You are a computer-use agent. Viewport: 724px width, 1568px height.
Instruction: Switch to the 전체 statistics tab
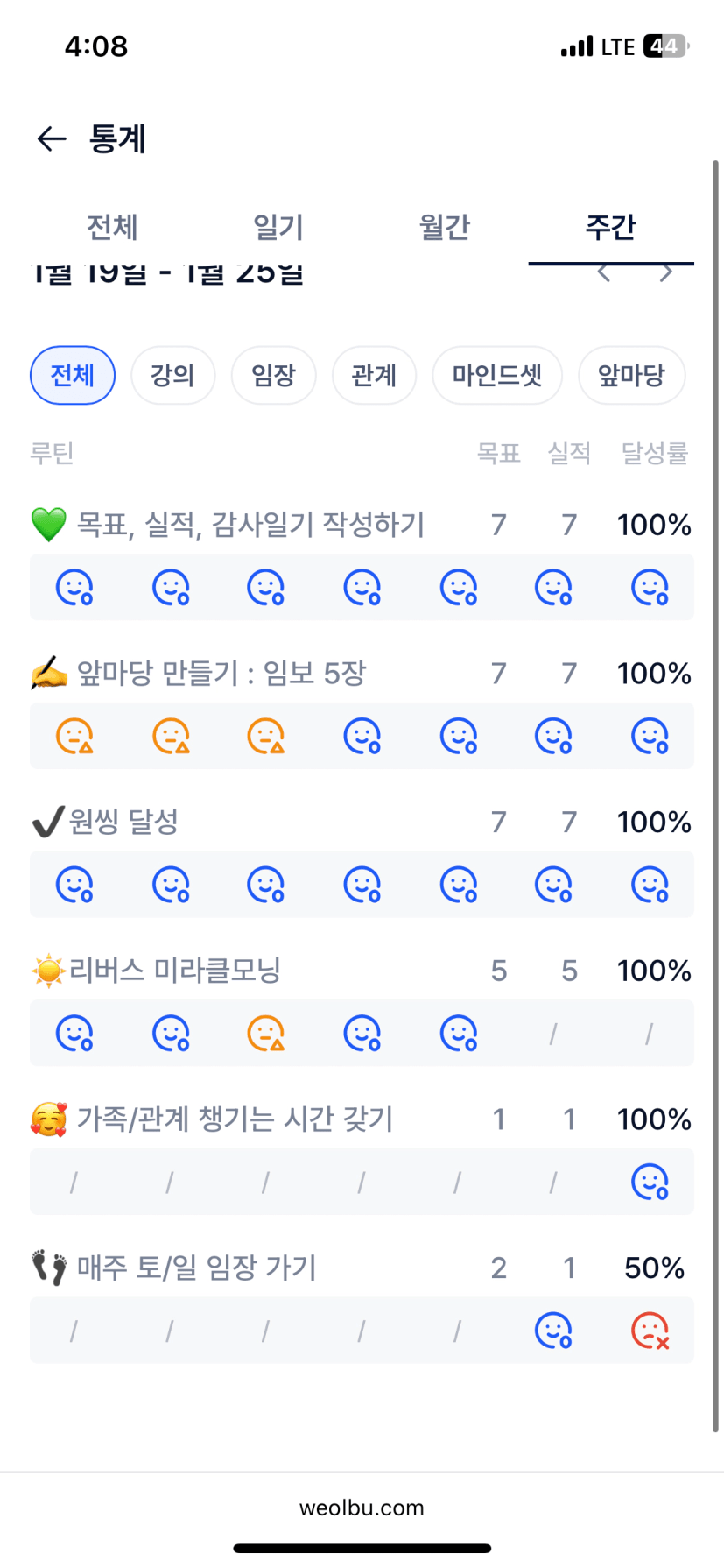[112, 228]
